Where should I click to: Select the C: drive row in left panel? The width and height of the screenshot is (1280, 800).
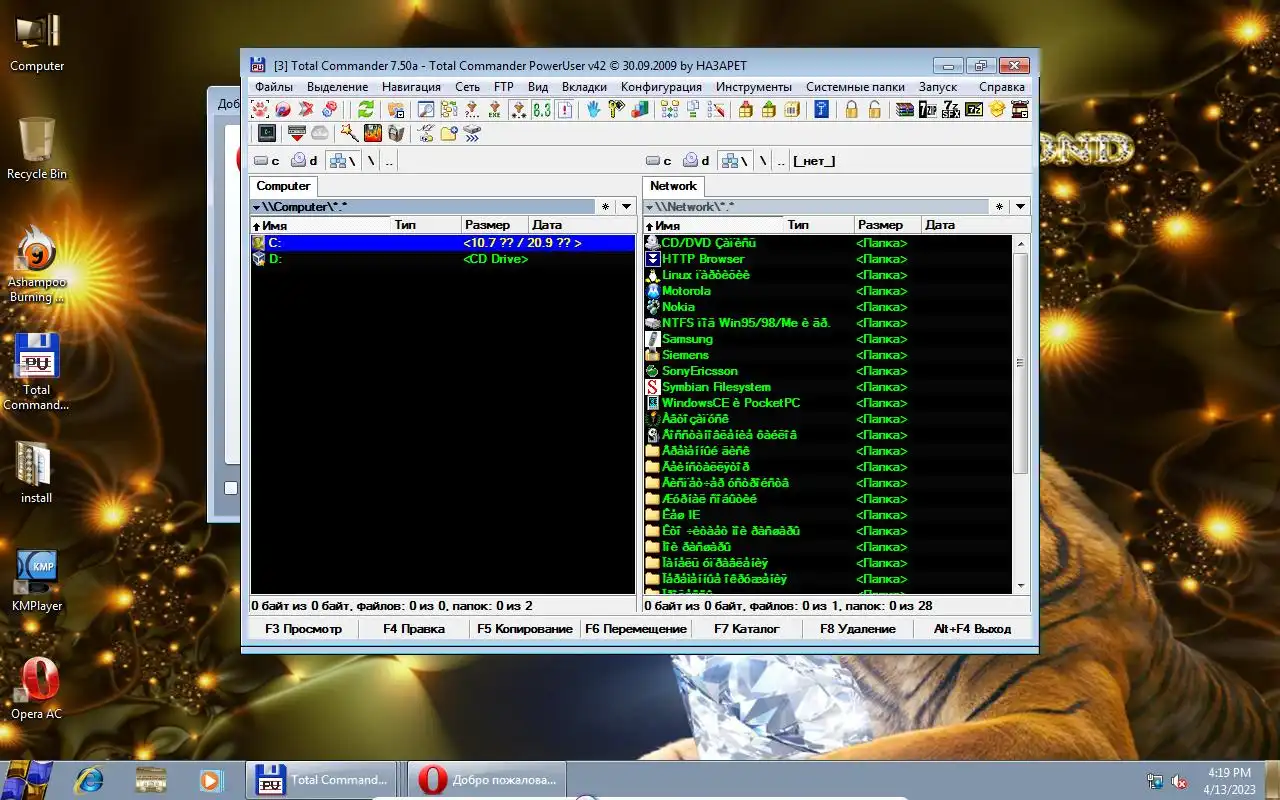(442, 243)
